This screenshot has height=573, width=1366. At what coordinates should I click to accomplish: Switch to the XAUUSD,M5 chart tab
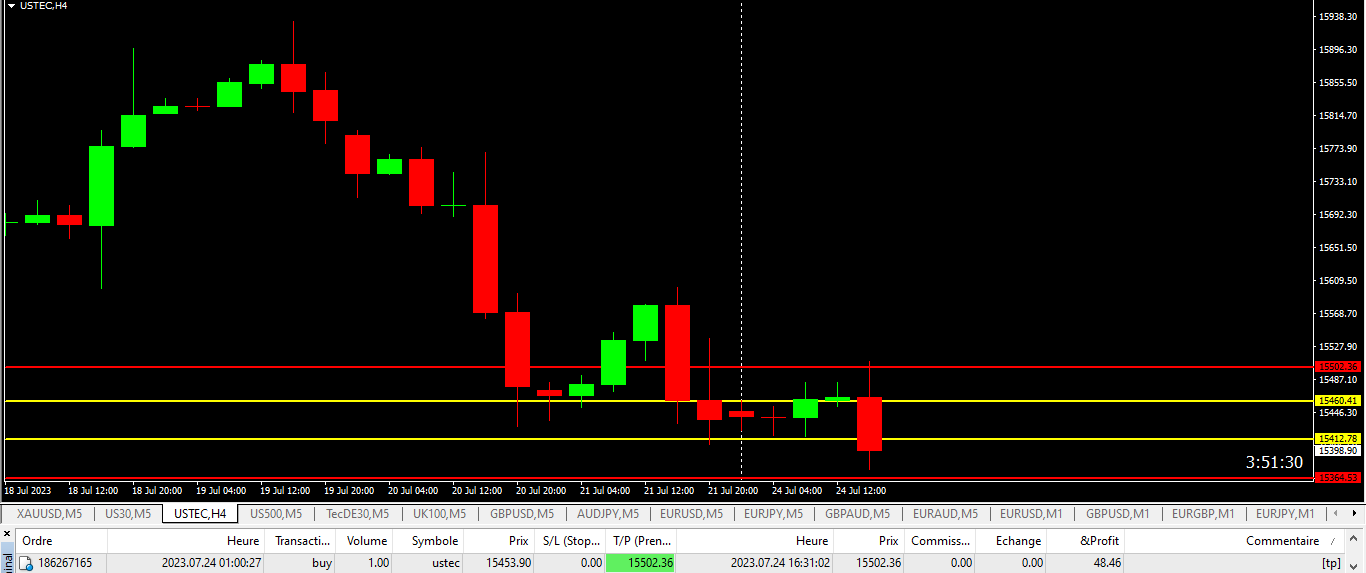tap(49, 514)
